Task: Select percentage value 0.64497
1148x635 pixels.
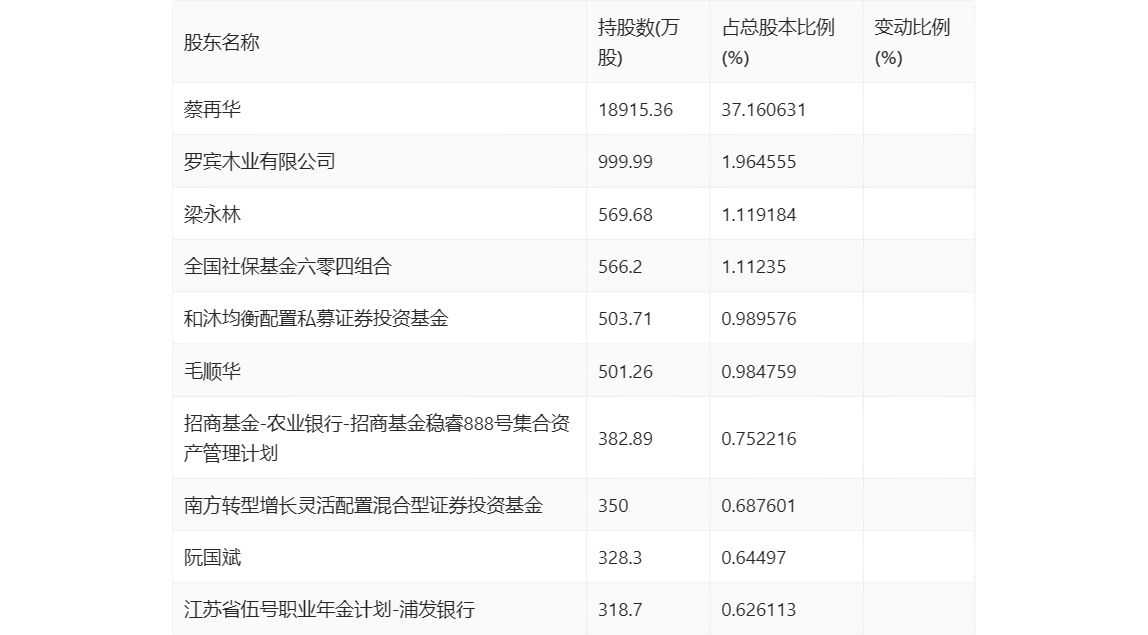Action: coord(753,558)
